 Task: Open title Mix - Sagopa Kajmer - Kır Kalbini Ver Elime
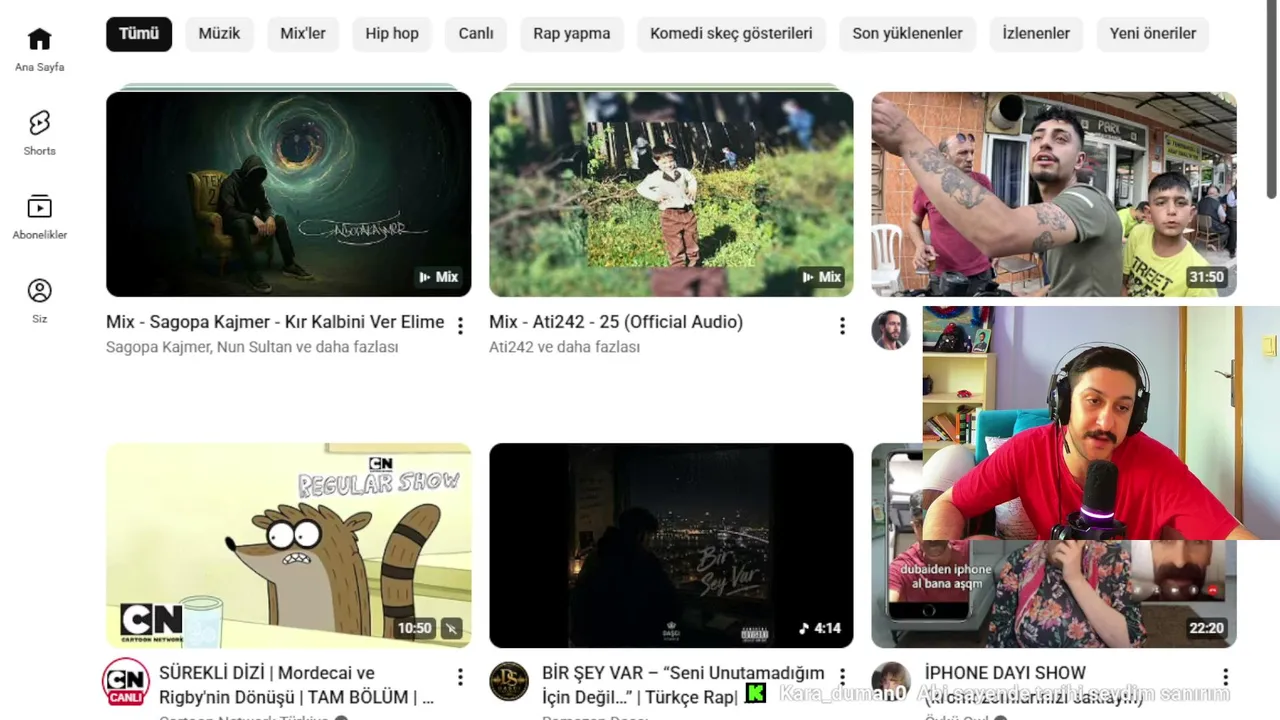(275, 322)
